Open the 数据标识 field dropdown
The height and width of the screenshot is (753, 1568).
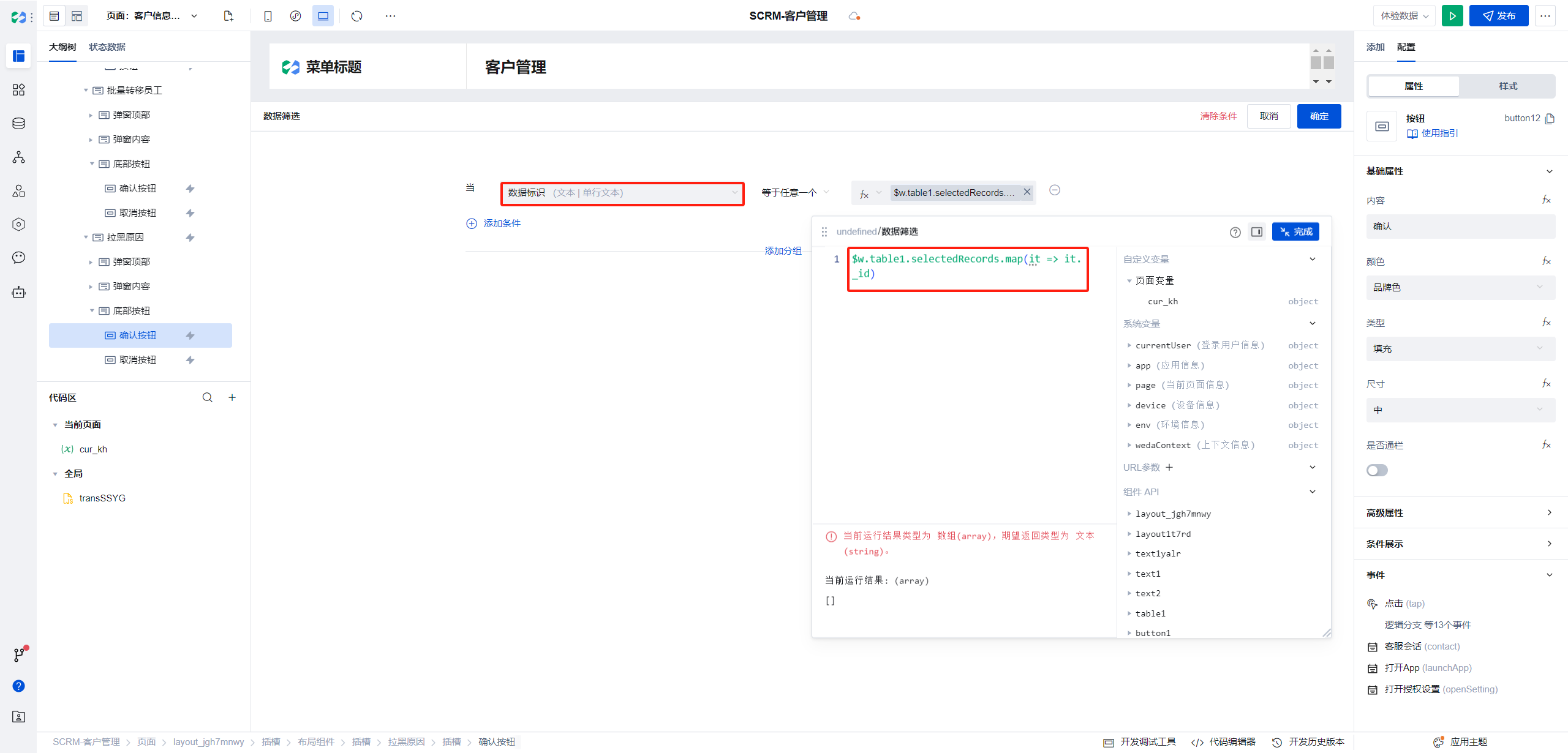pos(622,193)
